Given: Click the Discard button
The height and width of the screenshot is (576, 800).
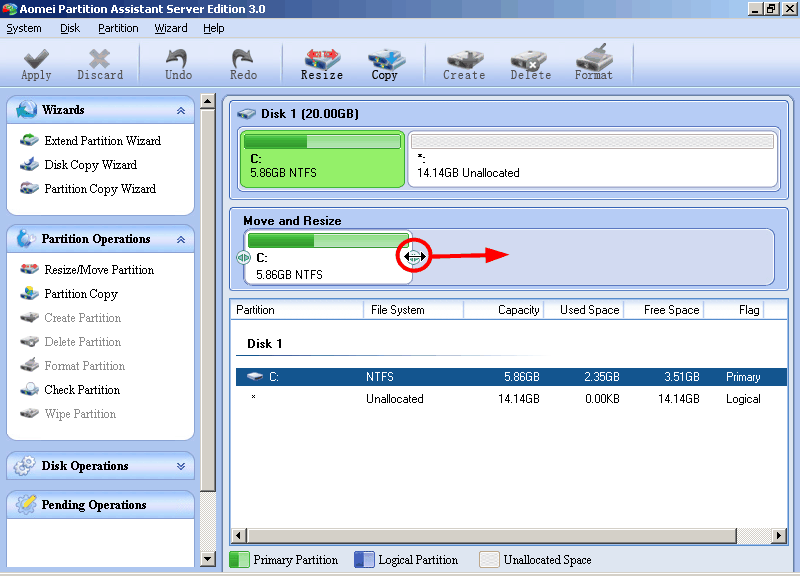Looking at the screenshot, I should tap(99, 62).
